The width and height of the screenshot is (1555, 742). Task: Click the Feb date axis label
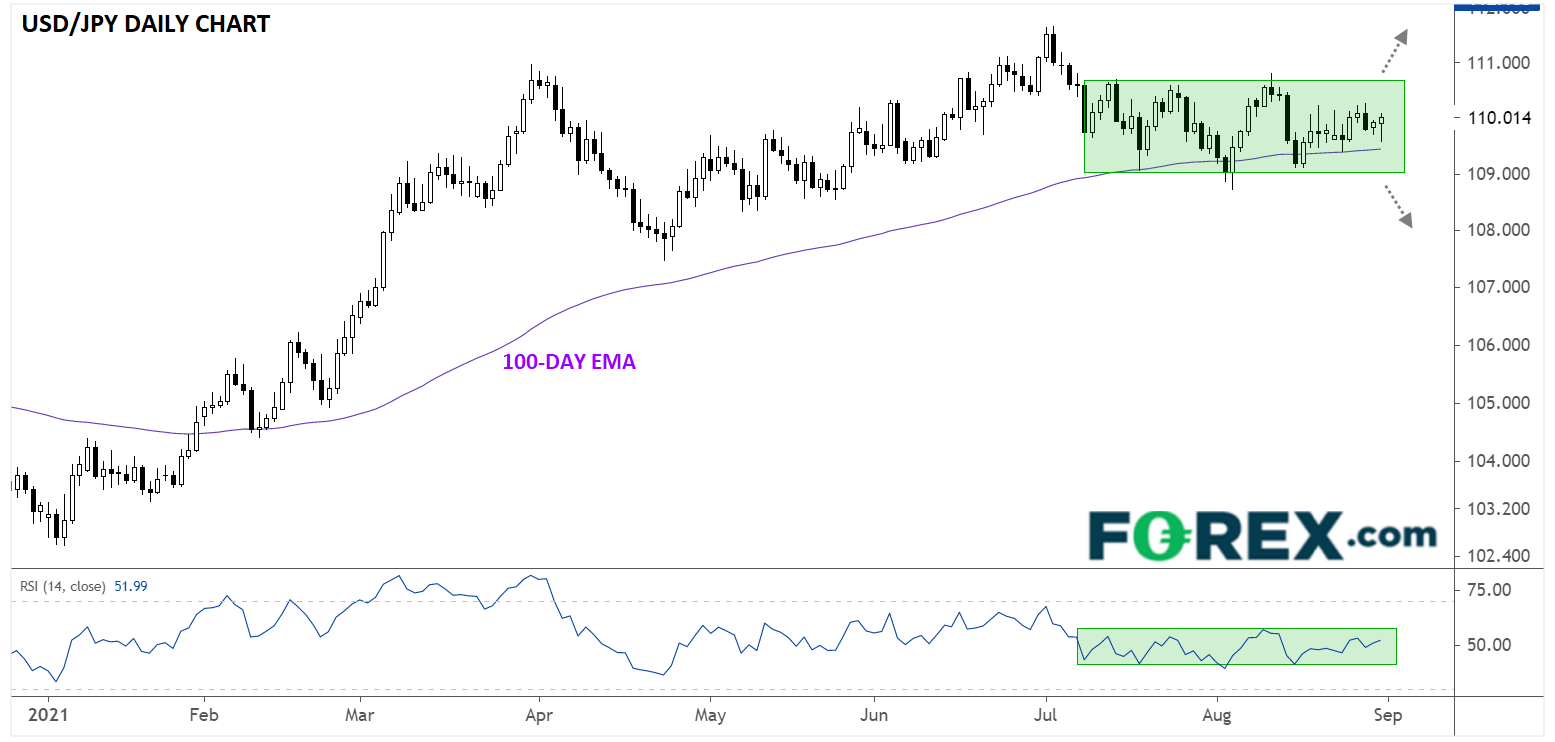[204, 716]
